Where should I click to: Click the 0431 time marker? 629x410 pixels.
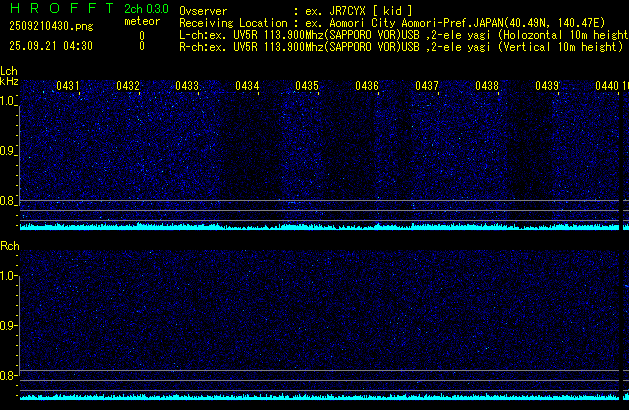coord(68,87)
